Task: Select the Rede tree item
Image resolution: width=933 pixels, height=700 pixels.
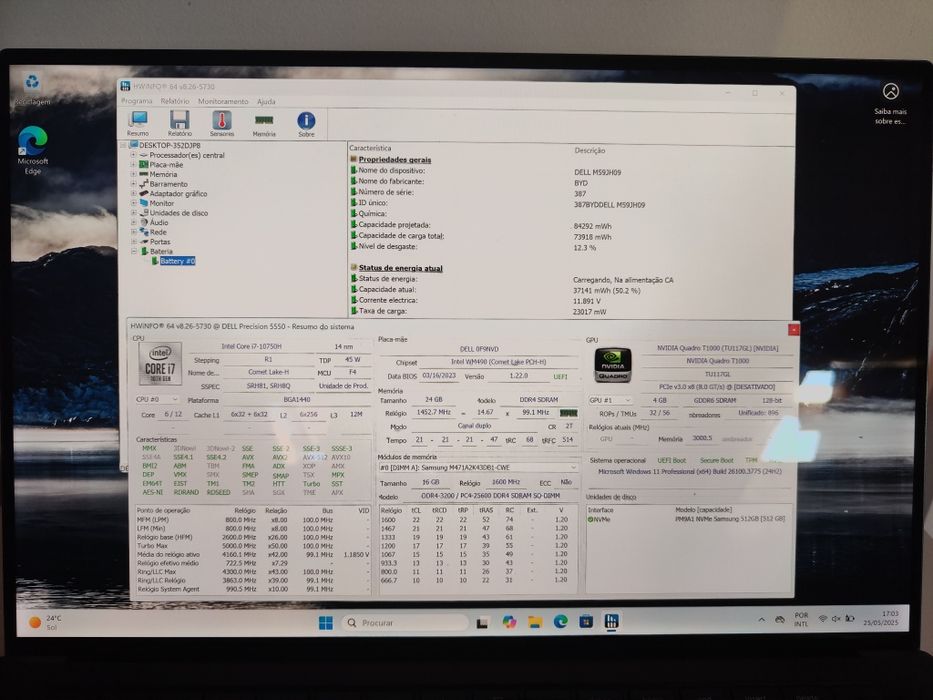Action: point(158,232)
